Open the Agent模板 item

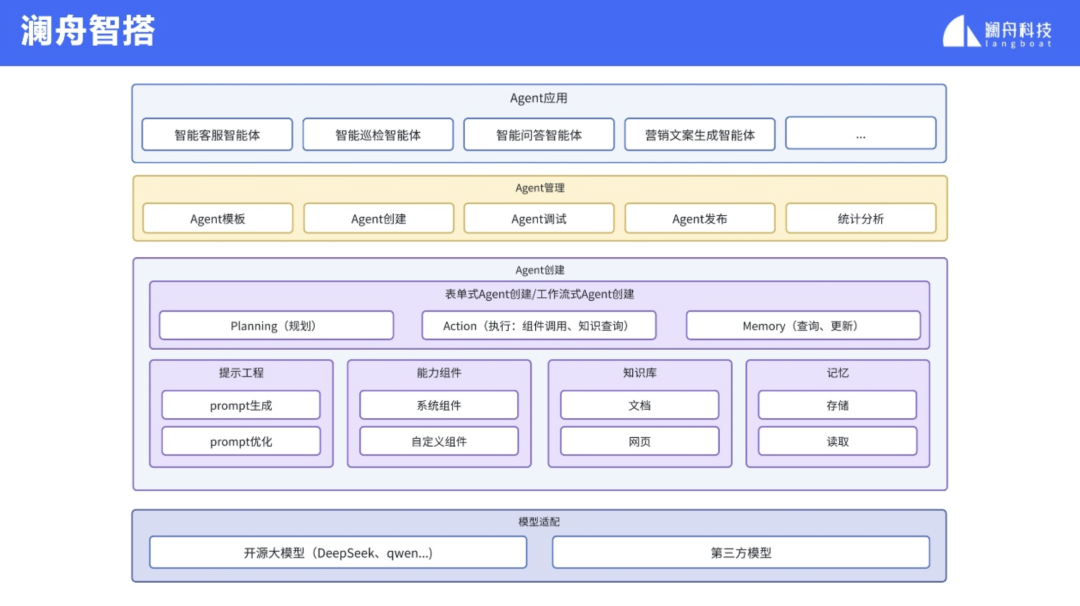coord(218,219)
